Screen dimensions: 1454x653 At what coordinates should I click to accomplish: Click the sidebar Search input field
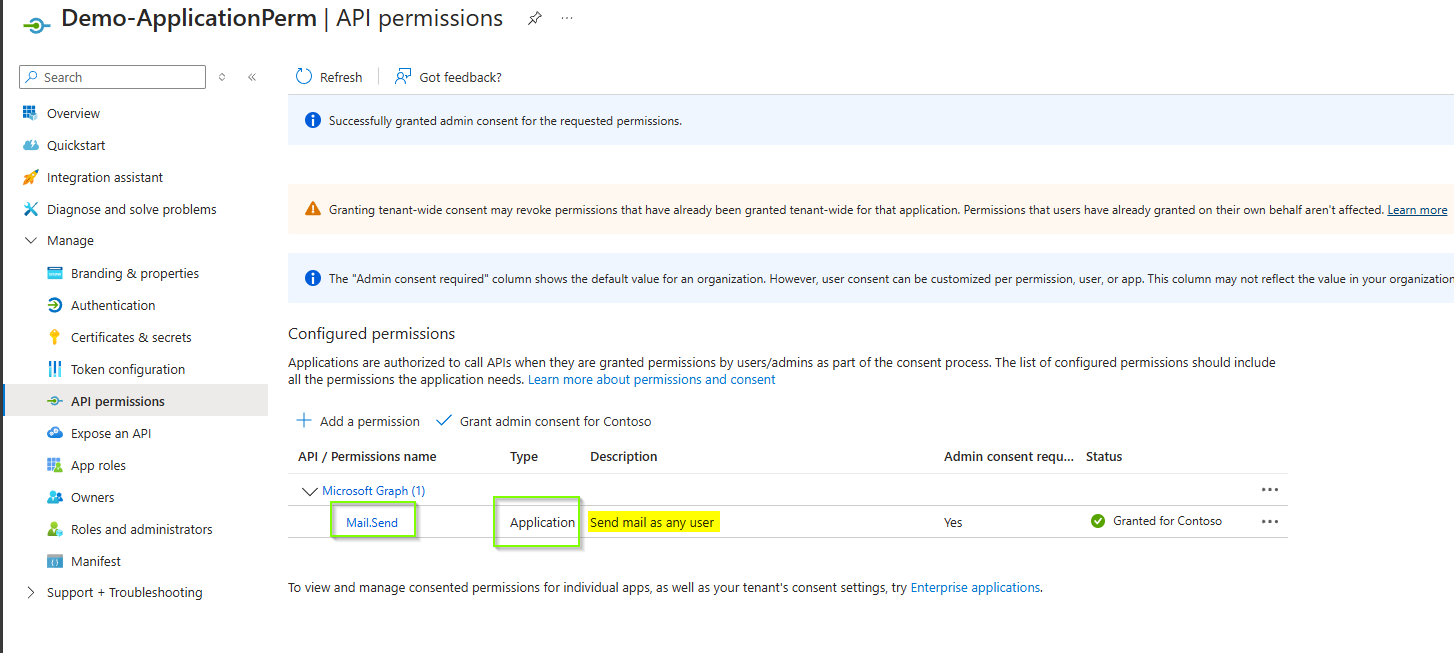(112, 77)
